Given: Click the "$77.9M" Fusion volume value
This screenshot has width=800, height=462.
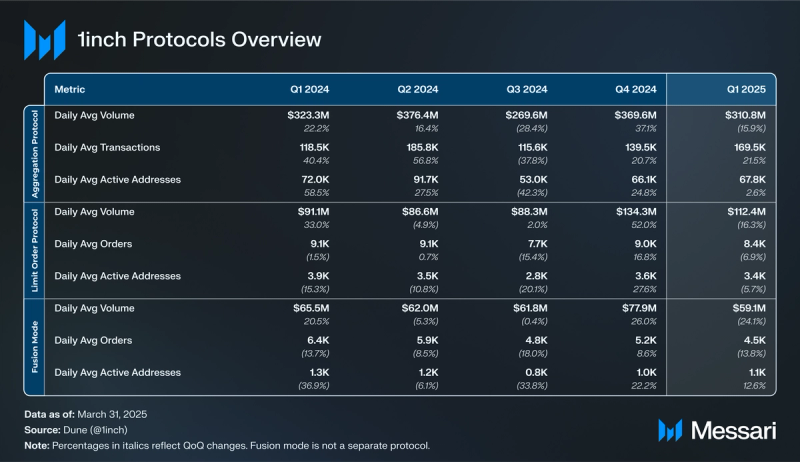Looking at the screenshot, I should pyautogui.click(x=639, y=308).
